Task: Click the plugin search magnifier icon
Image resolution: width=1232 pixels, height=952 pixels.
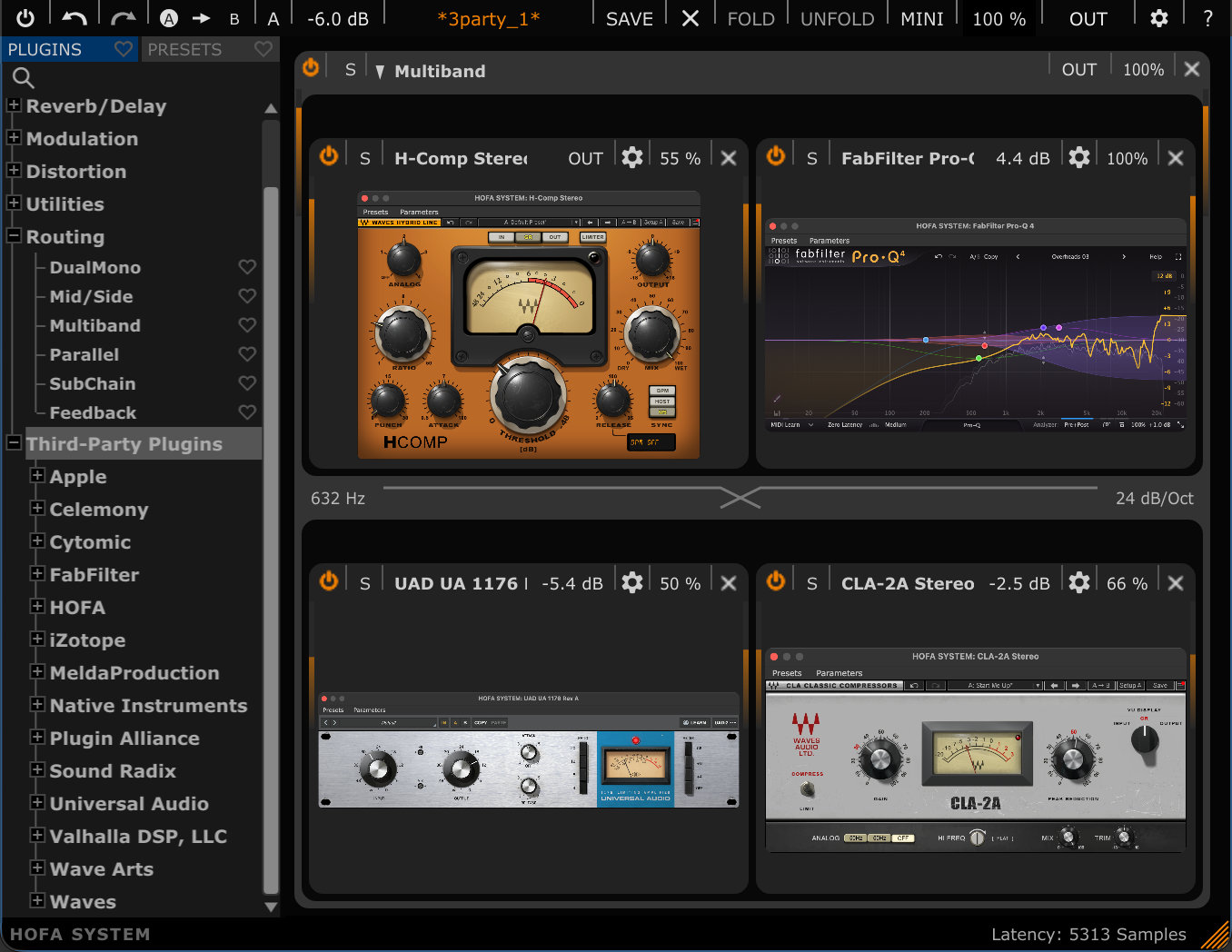Action: (24, 79)
